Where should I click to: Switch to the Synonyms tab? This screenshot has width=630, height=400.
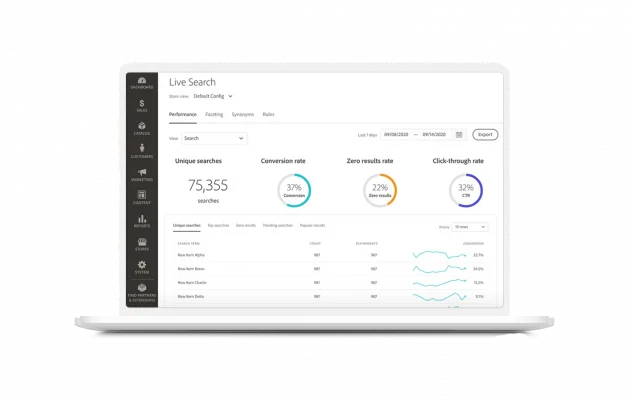point(243,115)
